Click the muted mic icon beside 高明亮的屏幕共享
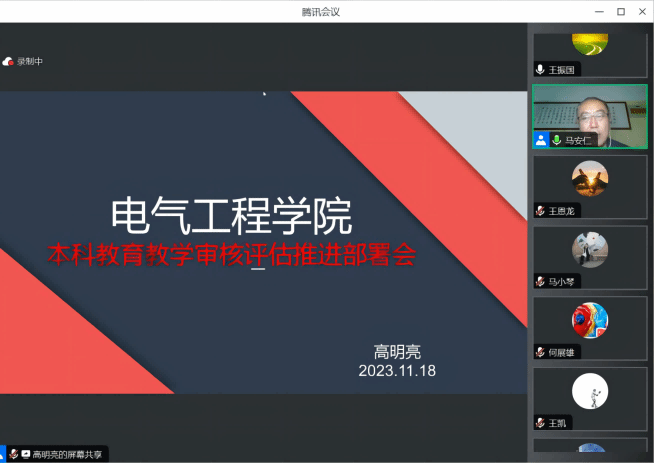Screen dimensions: 654x463 [x=13, y=455]
